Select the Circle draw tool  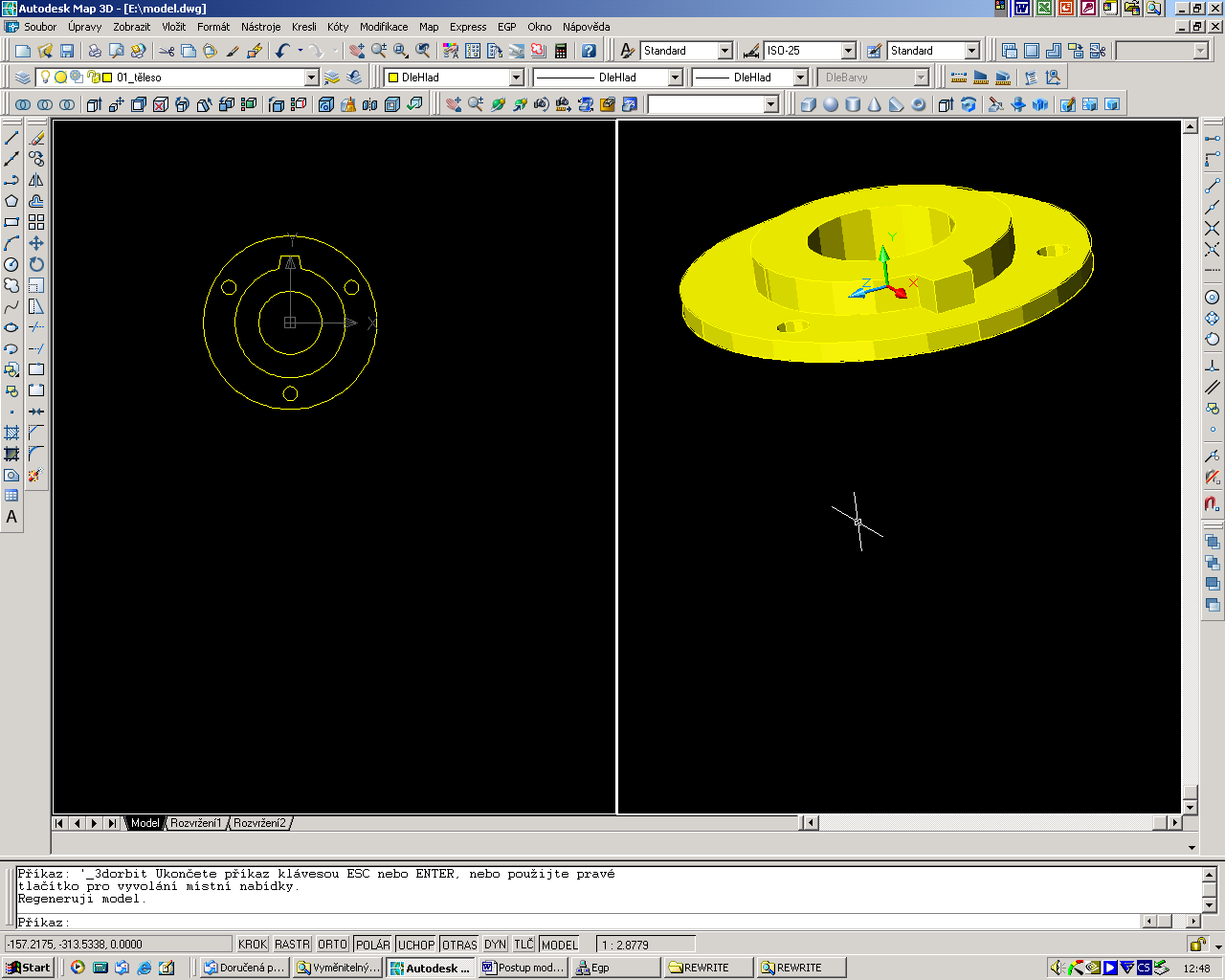(x=11, y=265)
